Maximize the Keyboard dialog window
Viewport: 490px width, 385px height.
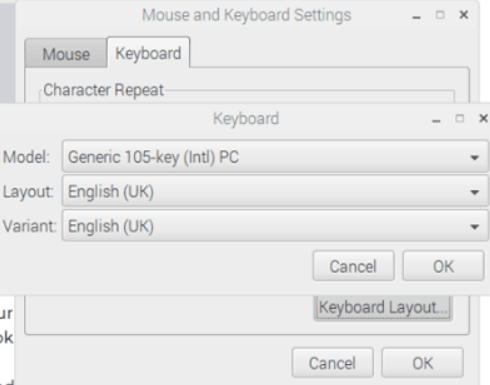[460, 118]
